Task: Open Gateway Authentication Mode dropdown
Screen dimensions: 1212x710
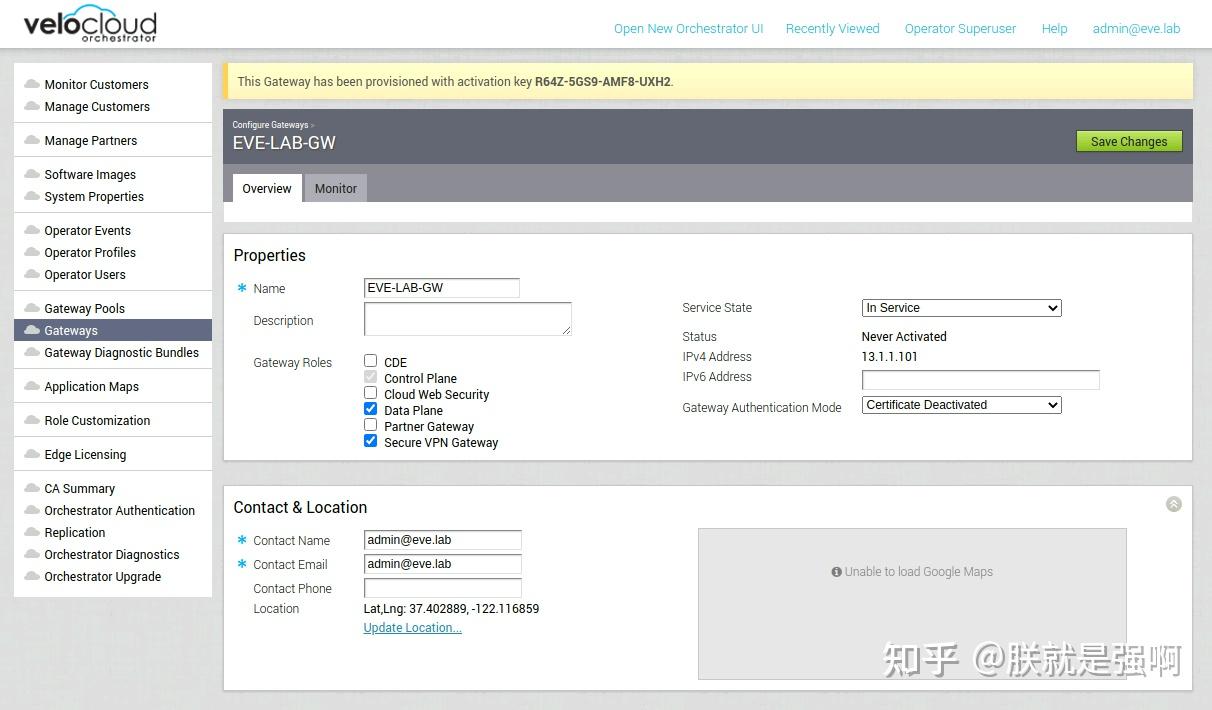Action: coord(960,404)
